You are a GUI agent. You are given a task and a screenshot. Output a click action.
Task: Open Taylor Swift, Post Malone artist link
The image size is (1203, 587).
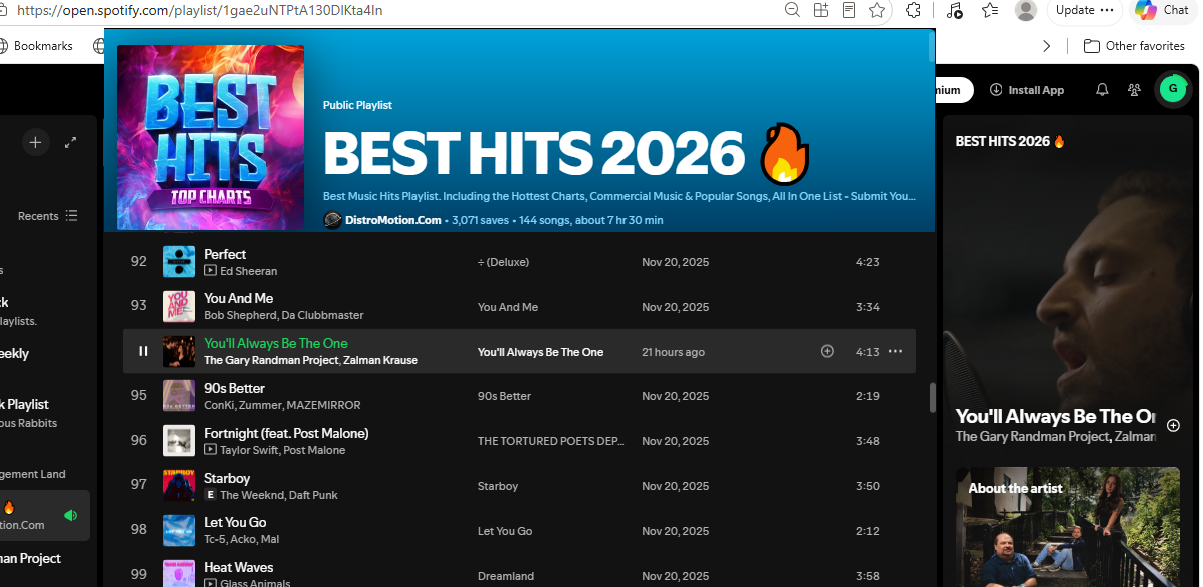pyautogui.click(x=283, y=450)
